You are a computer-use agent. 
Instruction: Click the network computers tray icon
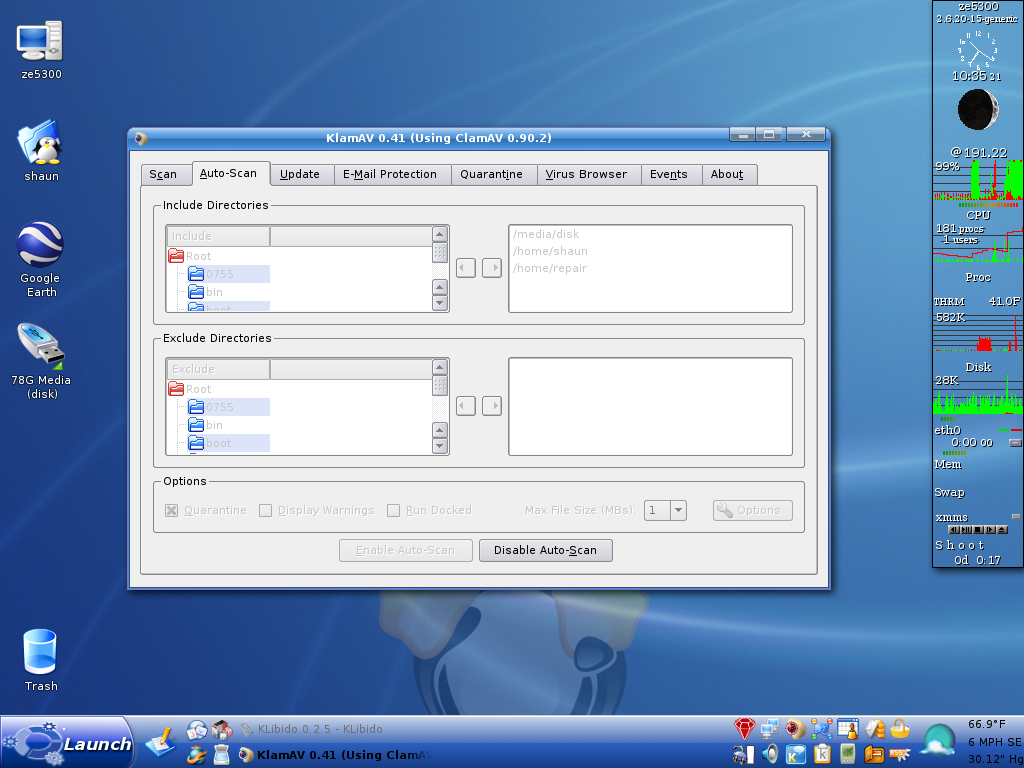(x=770, y=729)
